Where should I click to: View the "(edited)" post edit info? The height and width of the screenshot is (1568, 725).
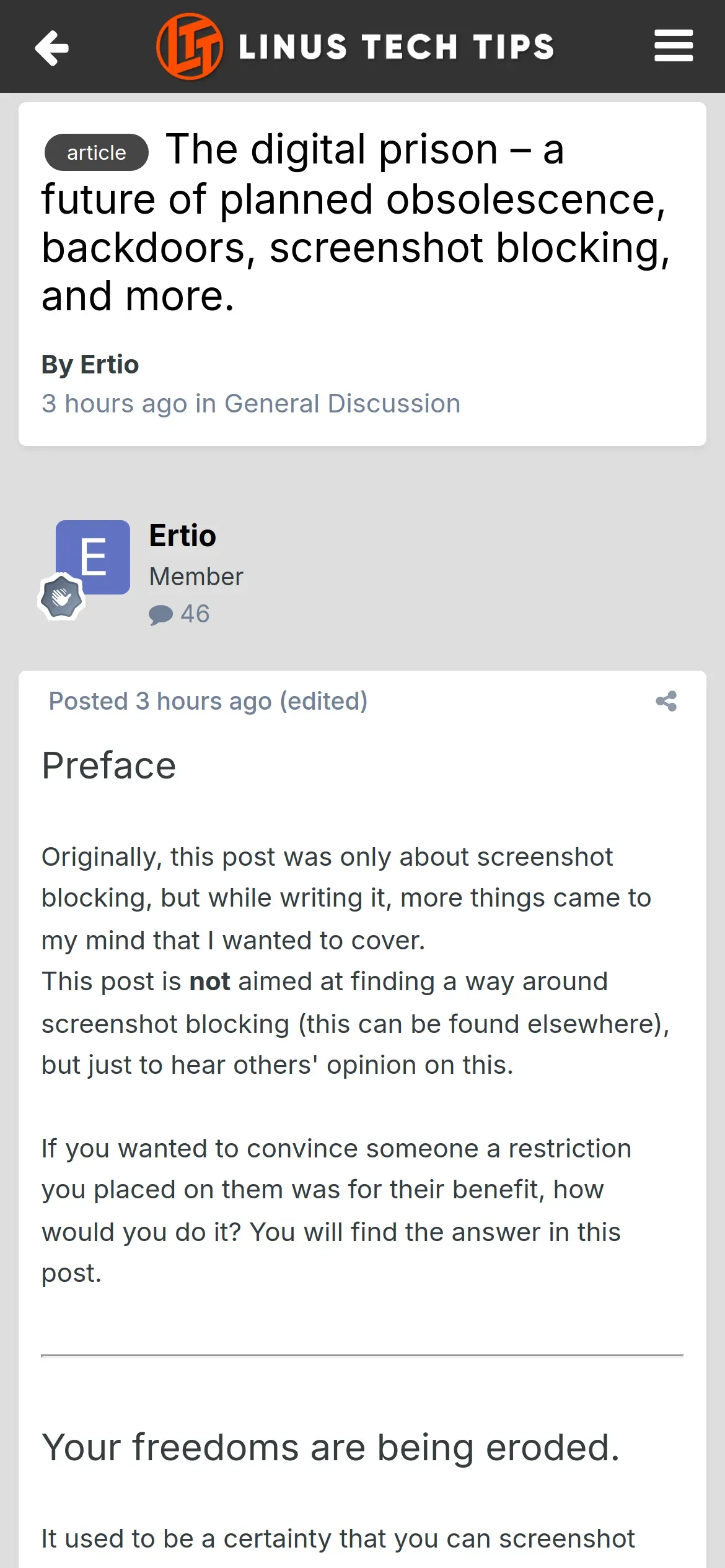323,701
